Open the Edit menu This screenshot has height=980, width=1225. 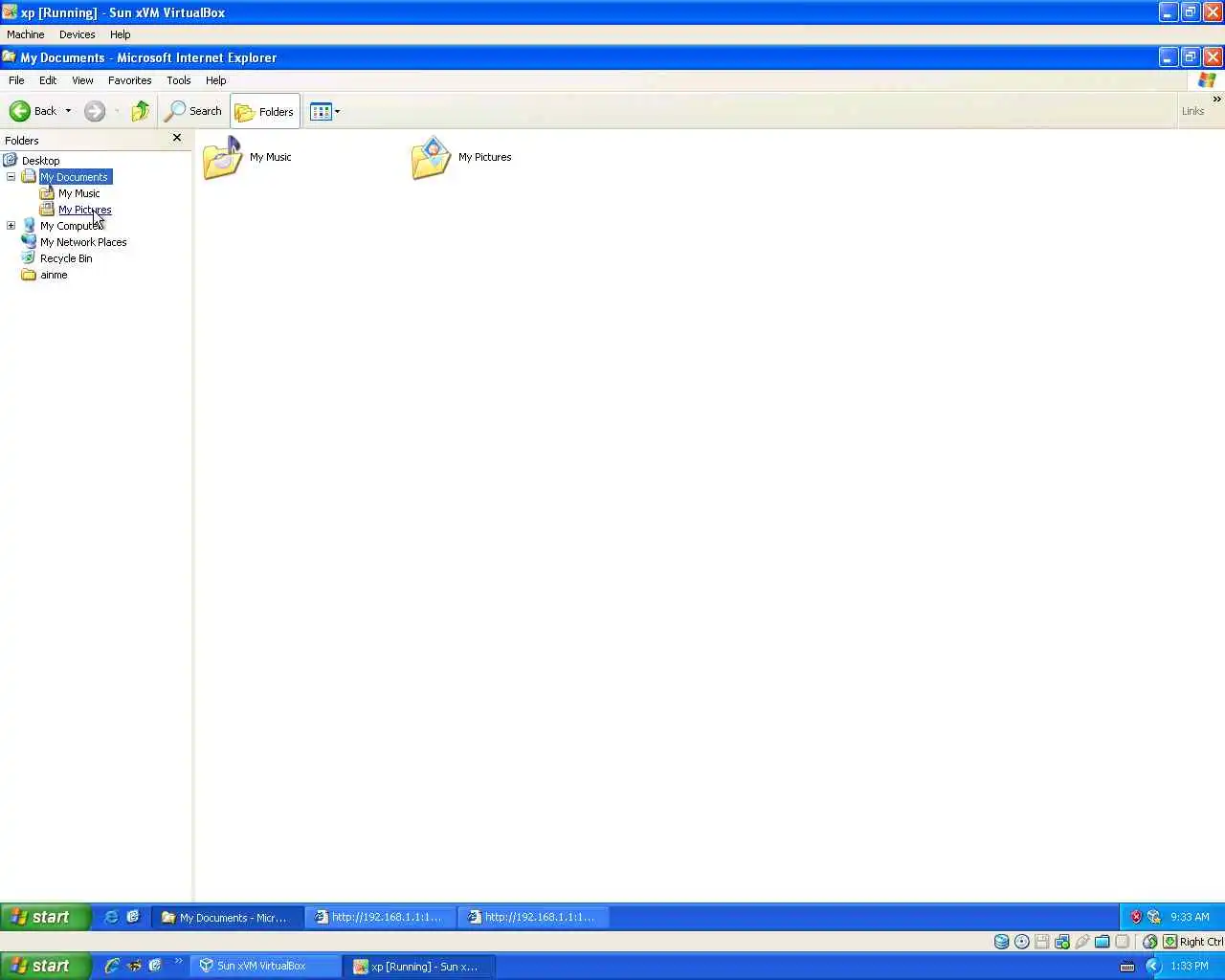[48, 80]
